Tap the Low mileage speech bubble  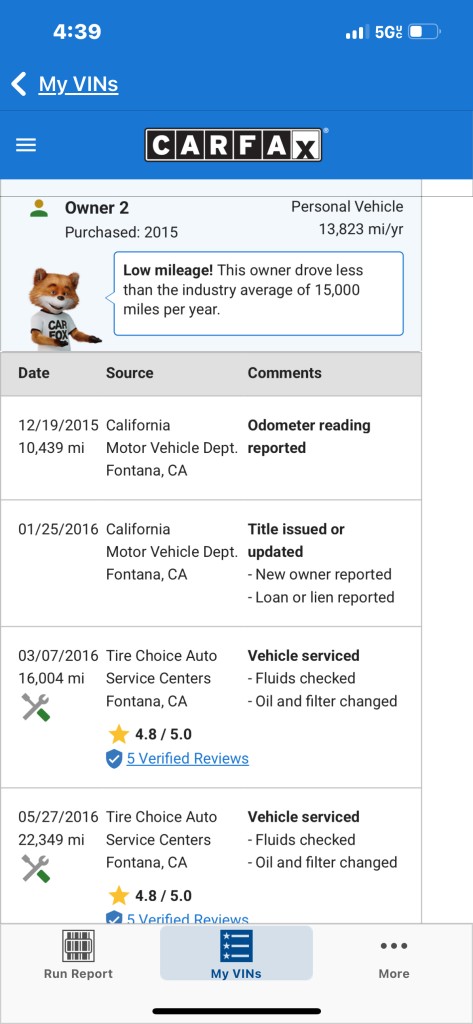pos(259,294)
